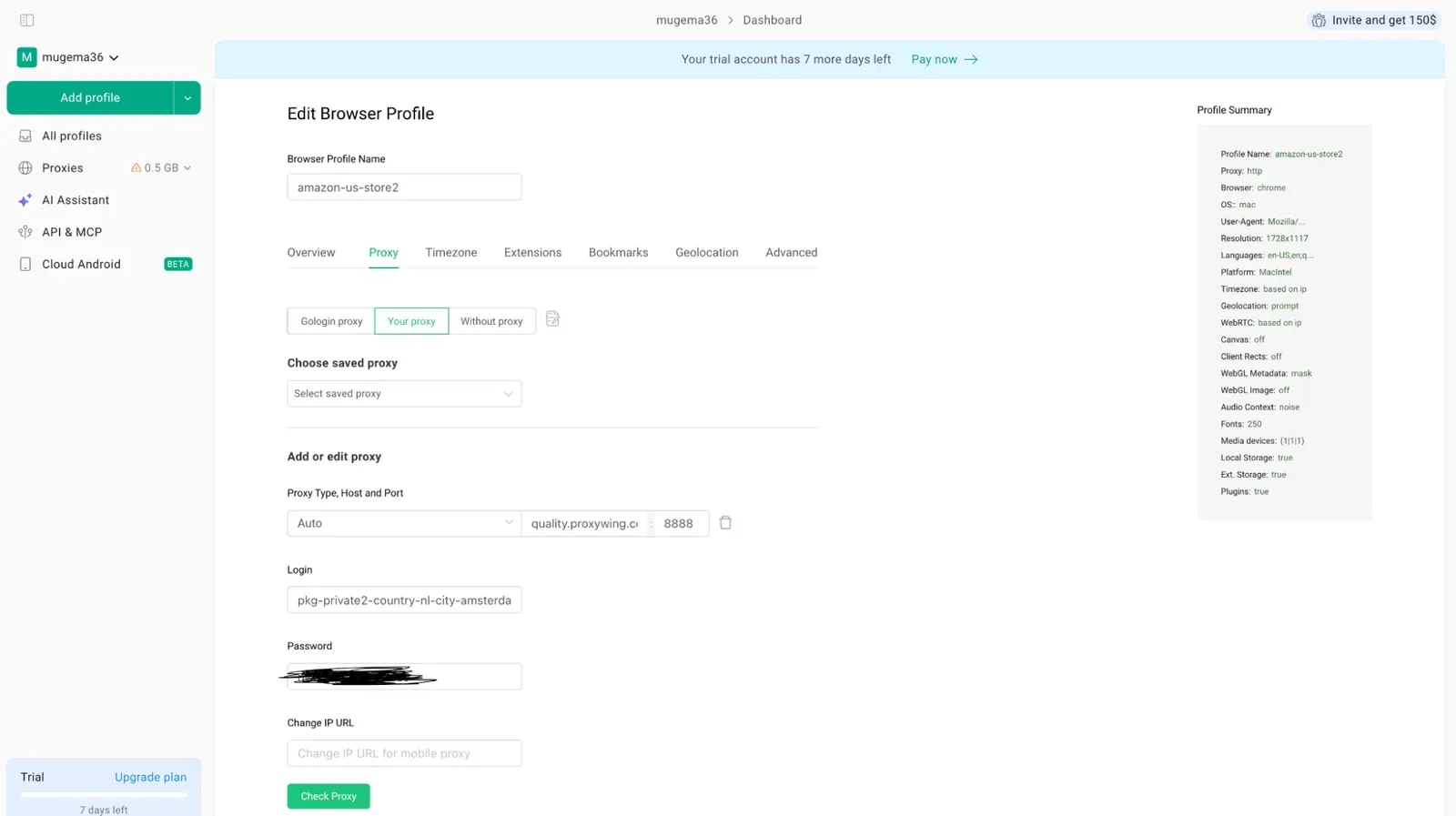Go to the Geolocation tab
Viewport: 1456px width, 816px height.
707,253
